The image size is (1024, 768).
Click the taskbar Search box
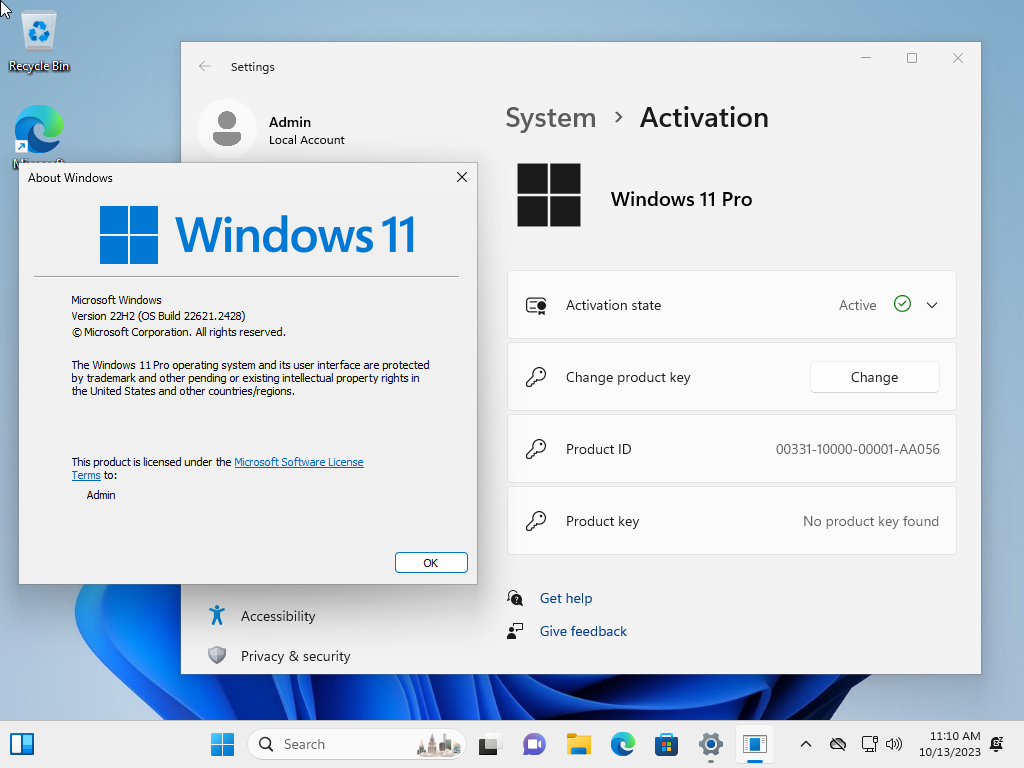(357, 744)
